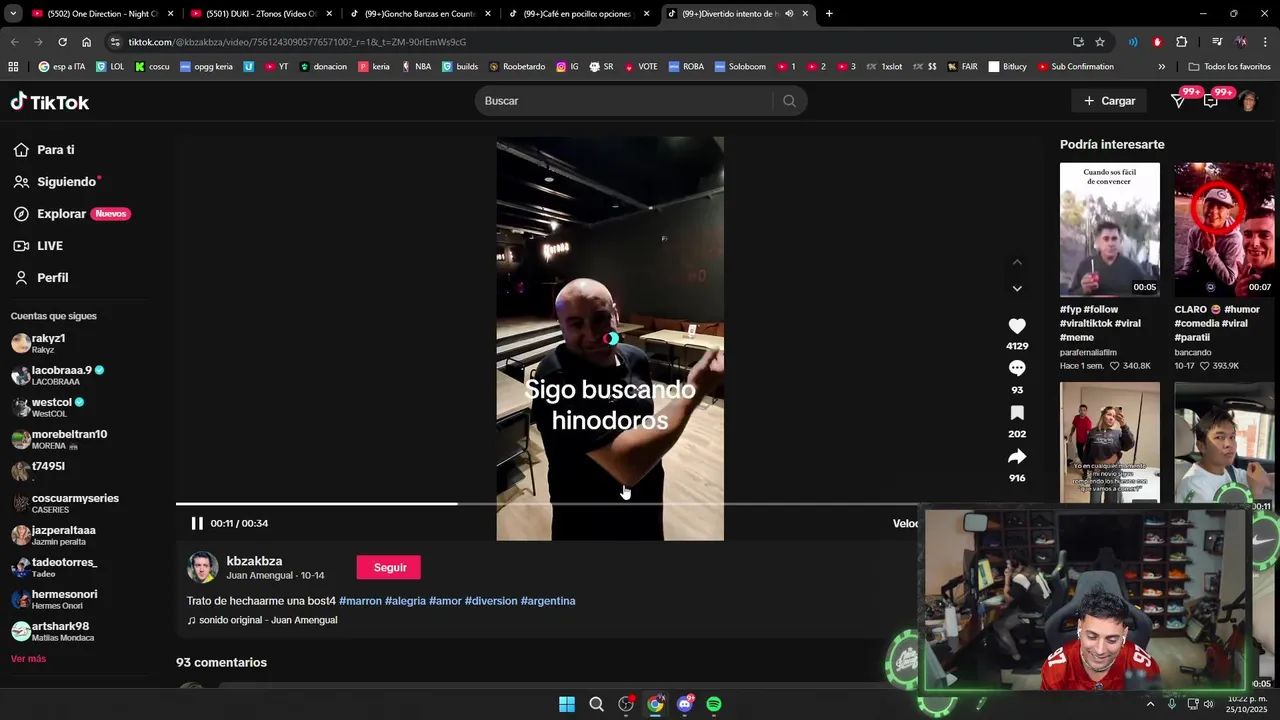
Task: Reload the page
Action: tap(62, 42)
